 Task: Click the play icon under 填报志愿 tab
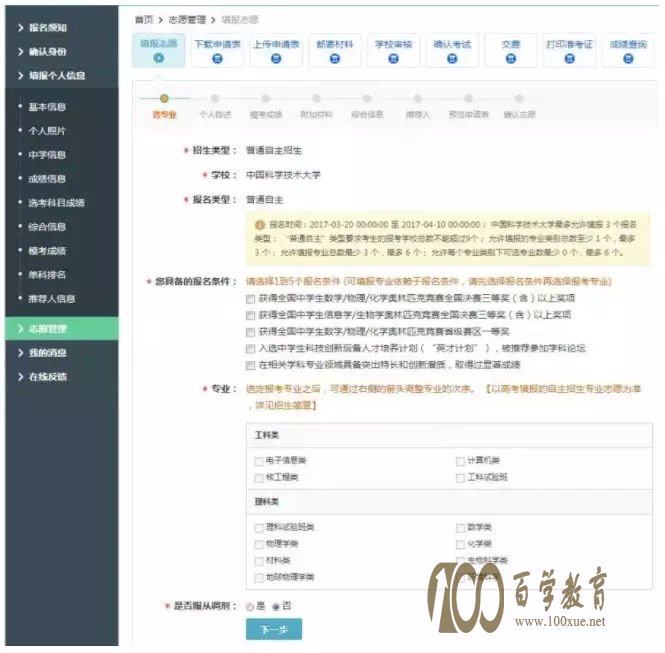[x=159, y=58]
